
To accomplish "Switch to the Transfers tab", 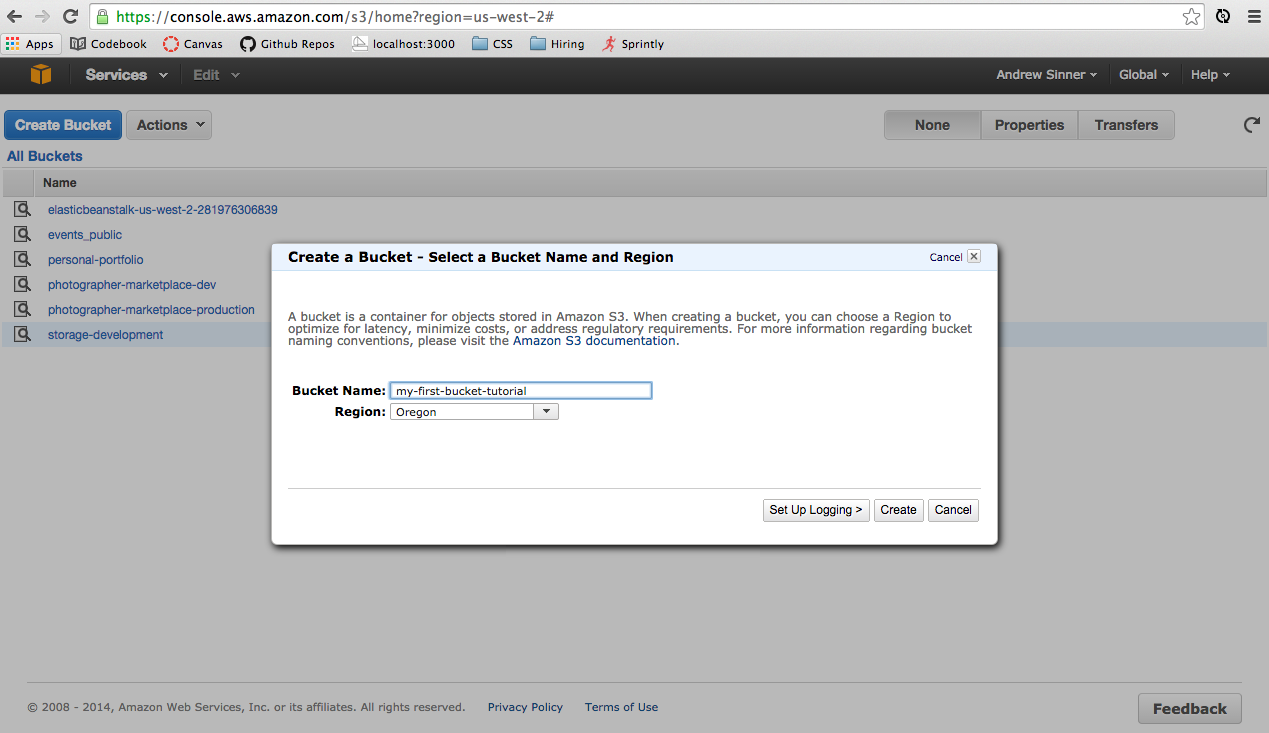I will point(1126,125).
